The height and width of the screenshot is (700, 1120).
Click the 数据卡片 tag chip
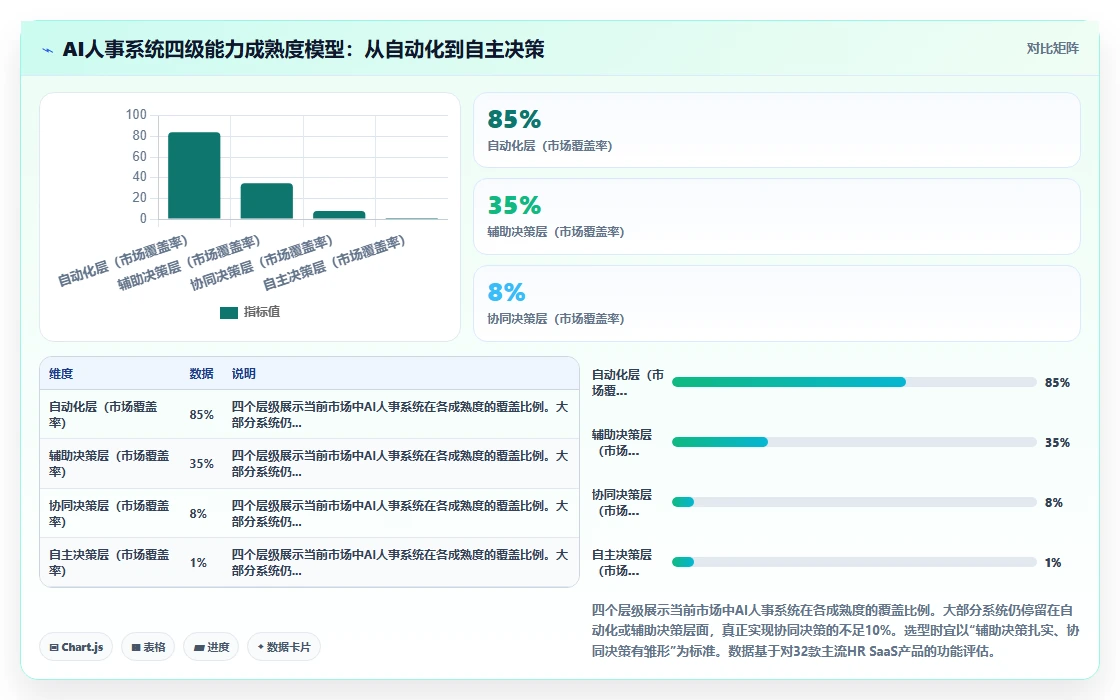click(x=284, y=647)
